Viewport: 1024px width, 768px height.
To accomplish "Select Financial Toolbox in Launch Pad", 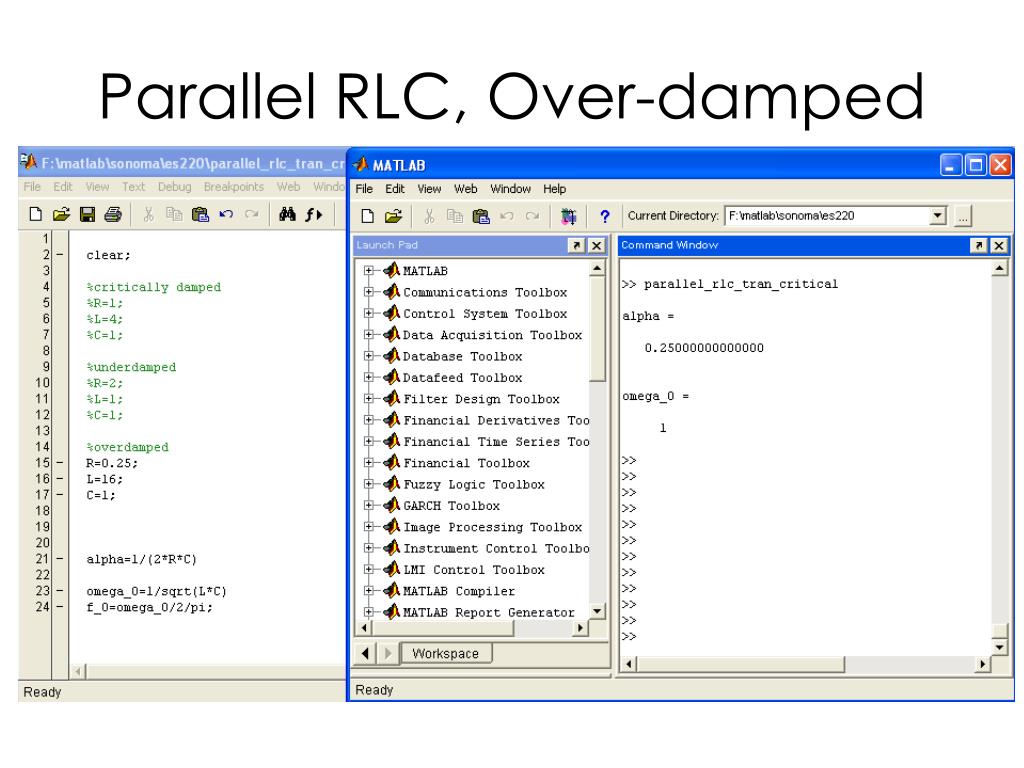I will click(466, 463).
